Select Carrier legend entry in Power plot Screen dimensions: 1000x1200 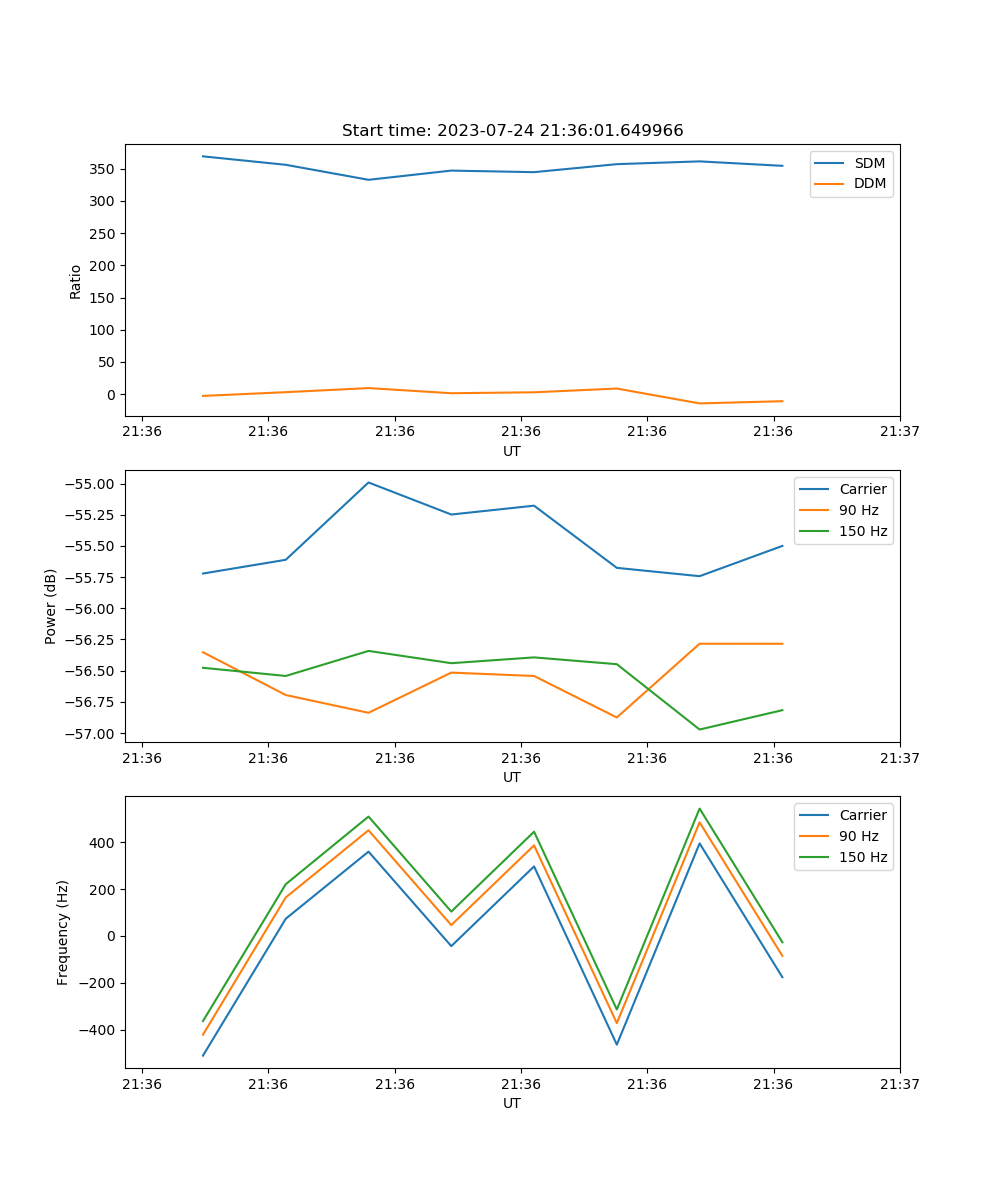tap(862, 489)
